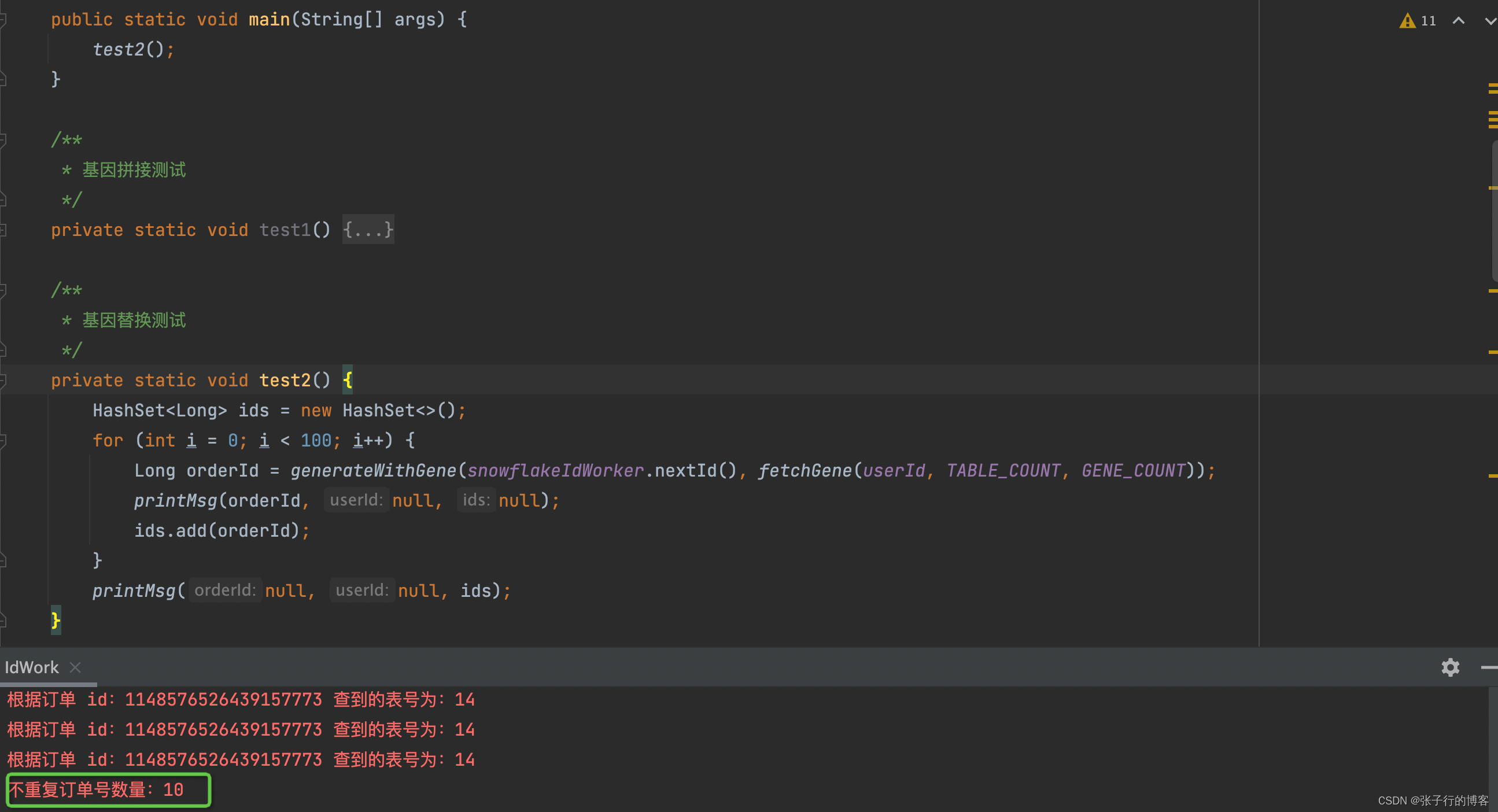The height and width of the screenshot is (812, 1498).
Task: Click the fetchGene method call
Action: [805, 471]
